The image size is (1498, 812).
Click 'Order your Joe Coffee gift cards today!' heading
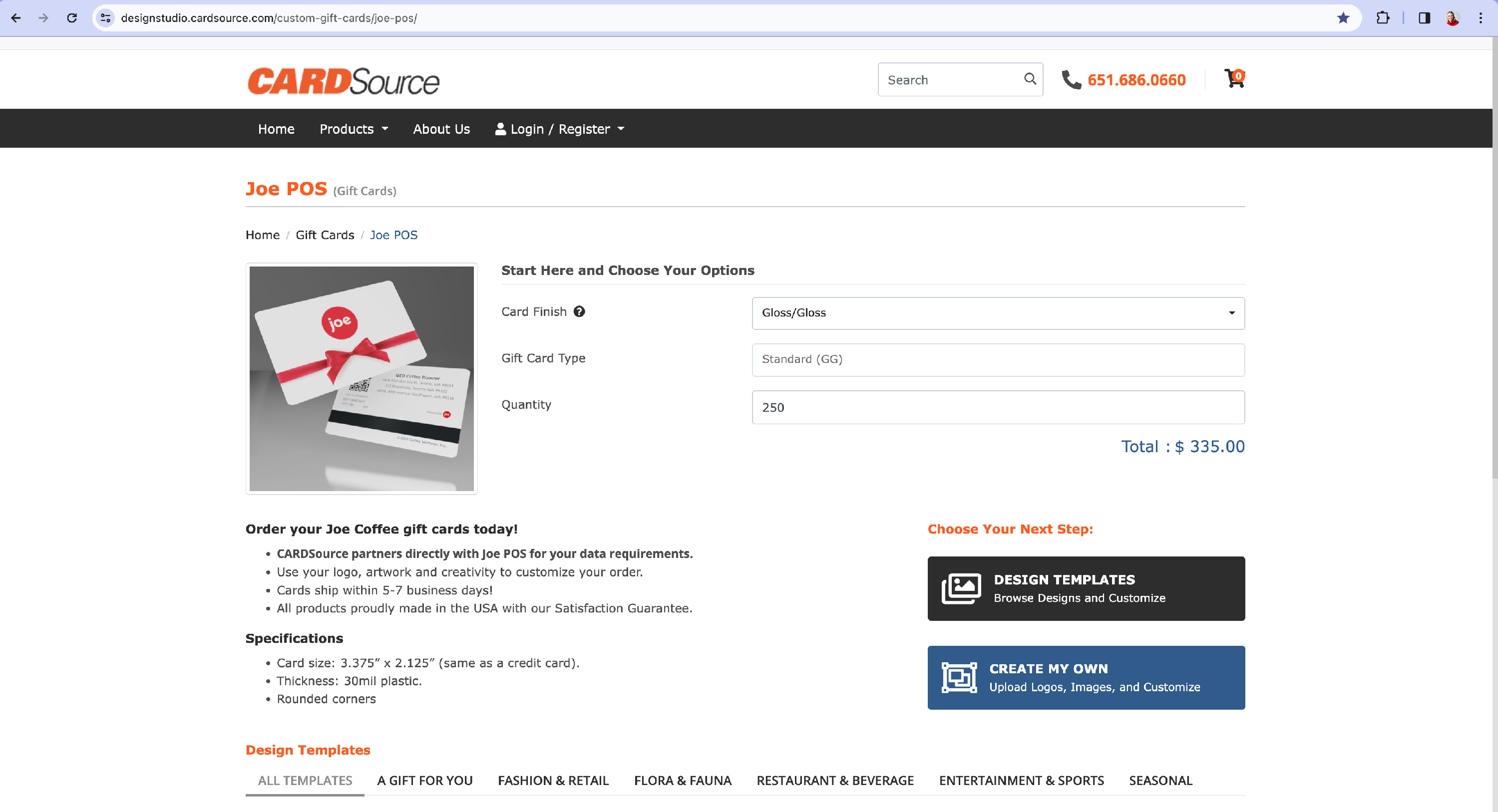(x=381, y=529)
